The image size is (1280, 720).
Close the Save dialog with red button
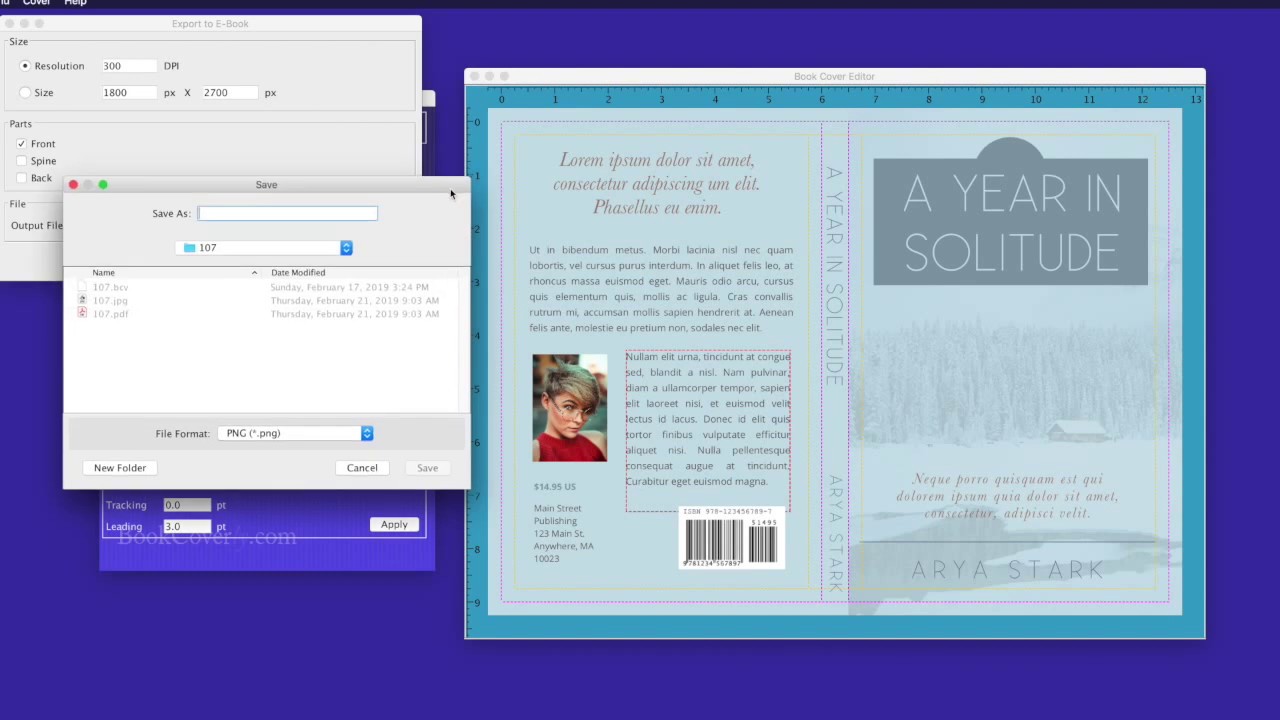(x=73, y=185)
